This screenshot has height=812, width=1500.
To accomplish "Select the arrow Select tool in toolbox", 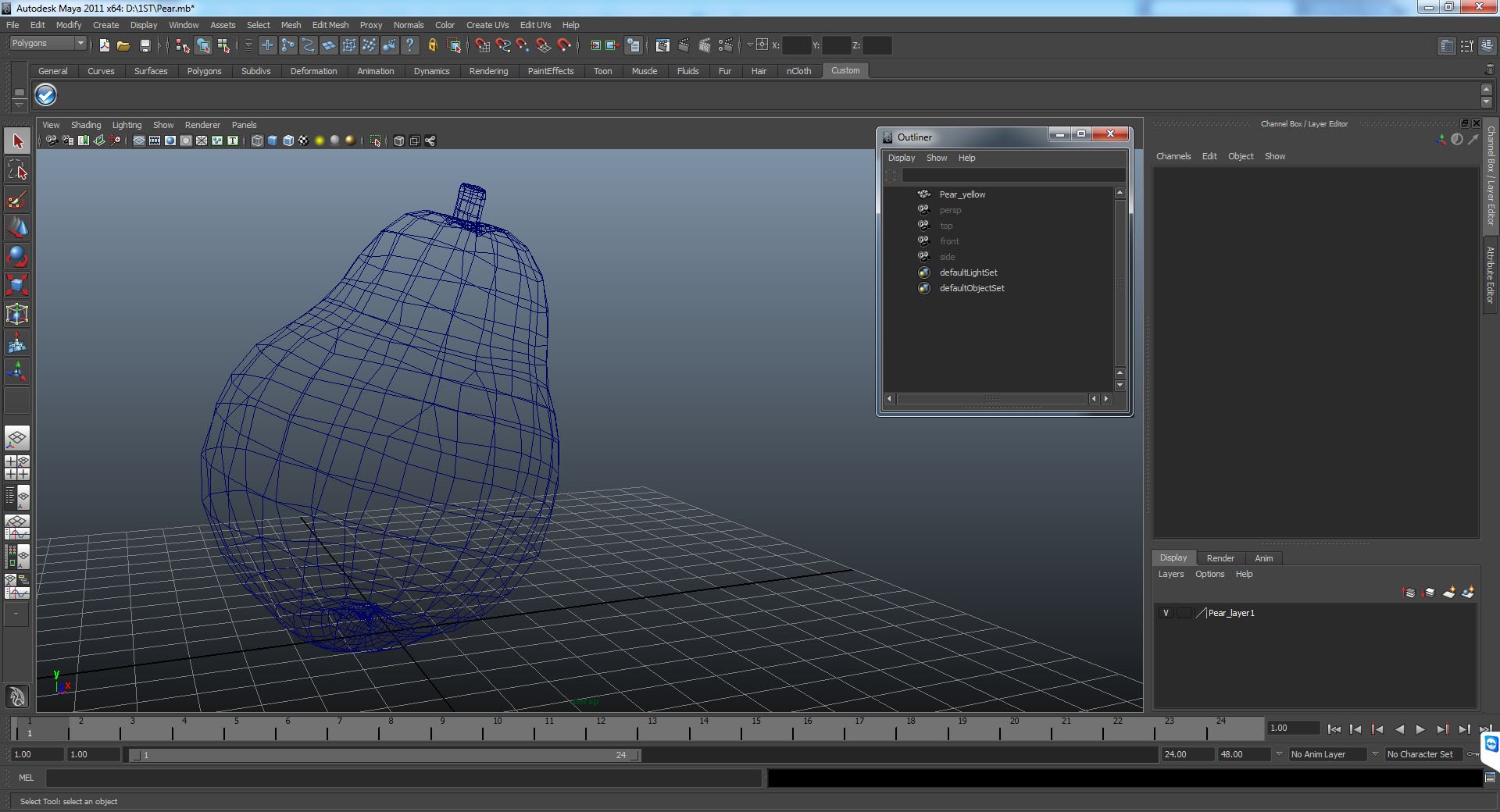I will tap(17, 141).
